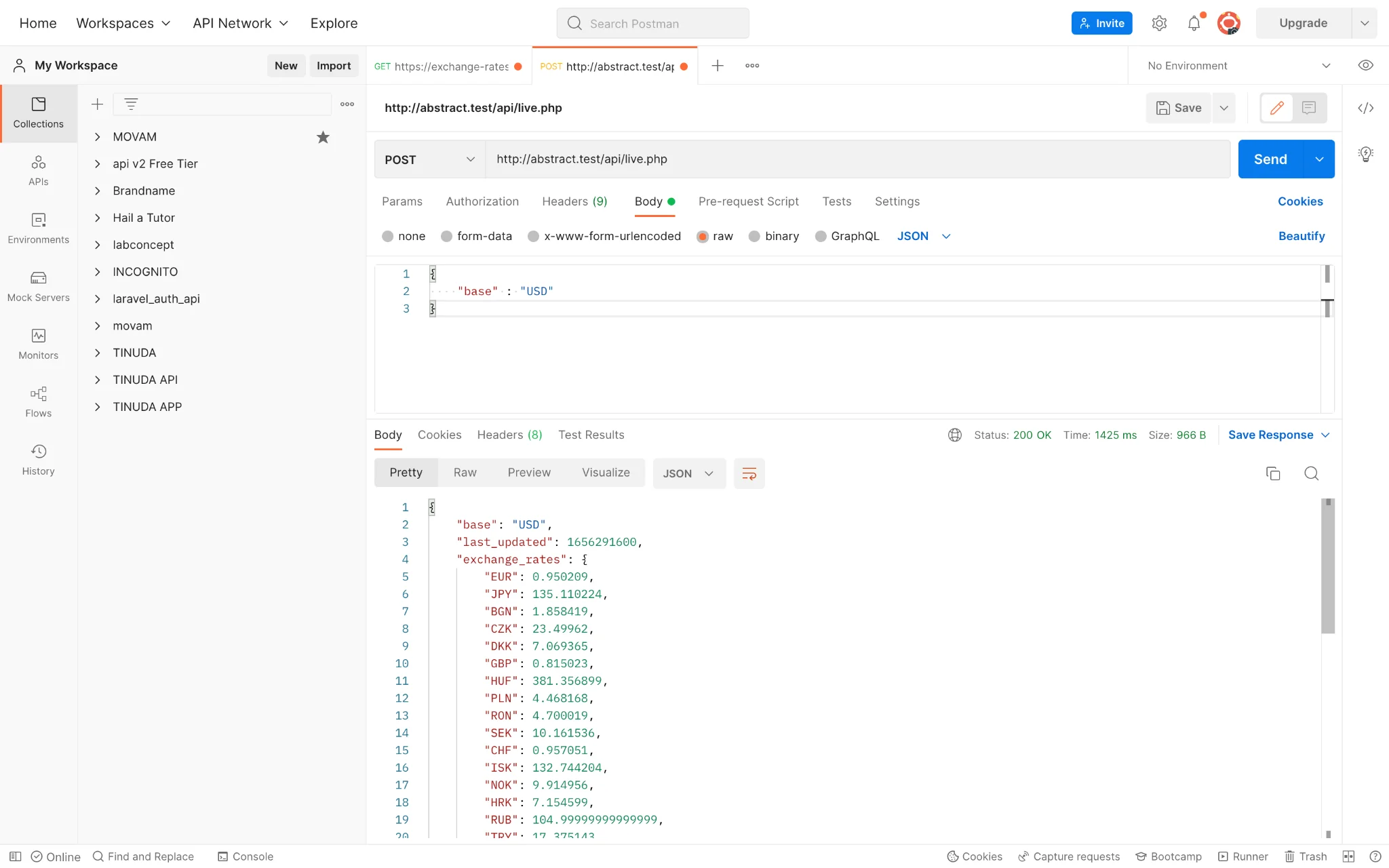Image resolution: width=1389 pixels, height=868 pixels.
Task: Open the POST method dropdown
Action: tap(428, 159)
